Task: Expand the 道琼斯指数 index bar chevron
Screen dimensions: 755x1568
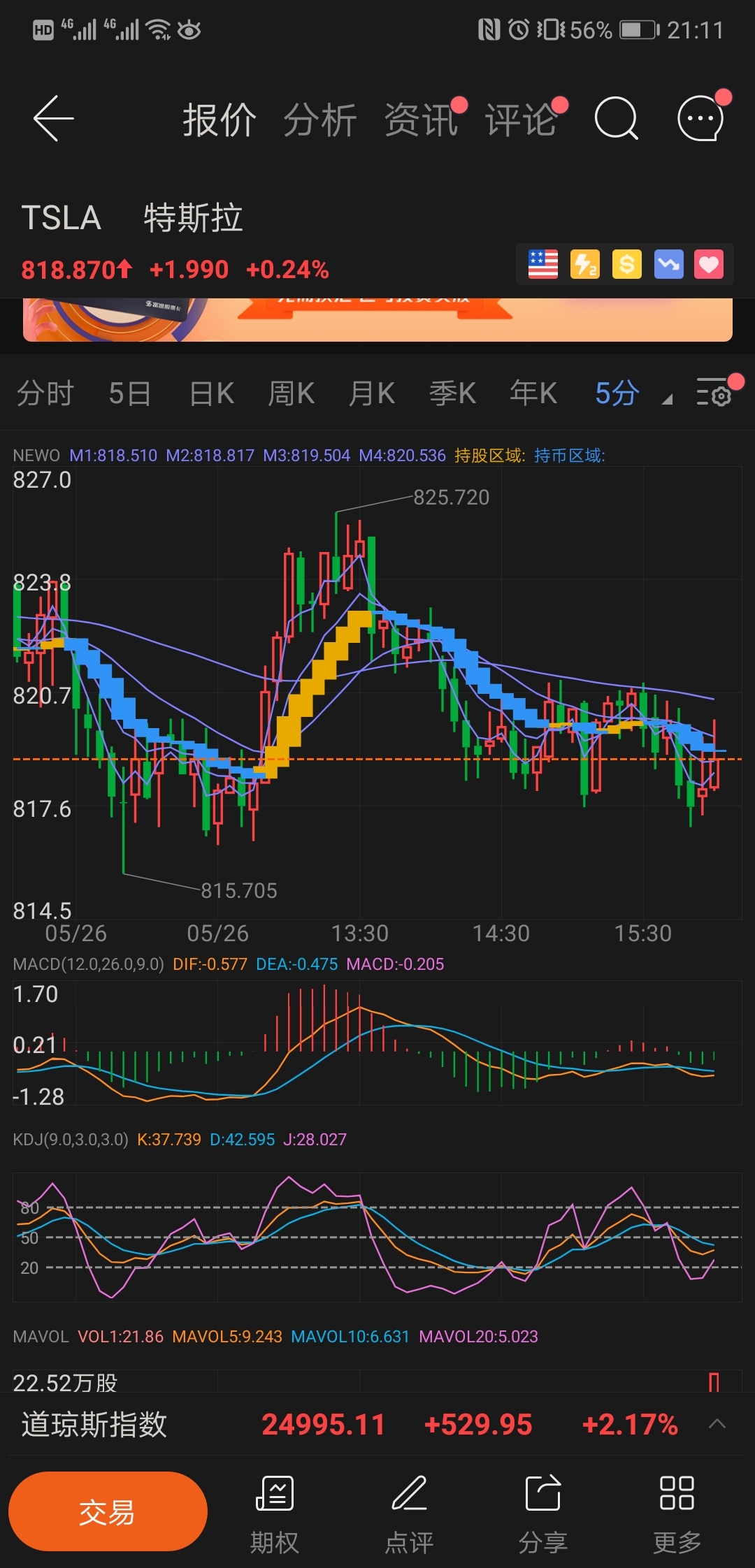Action: (x=717, y=1423)
